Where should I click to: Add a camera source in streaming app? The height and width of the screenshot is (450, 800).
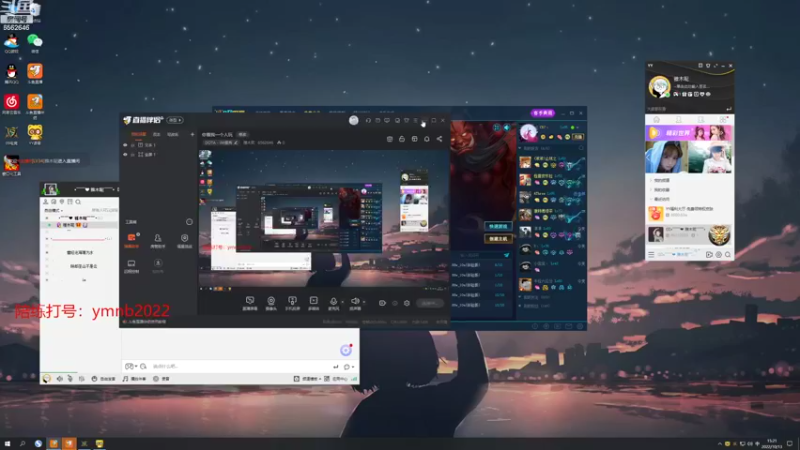[271, 303]
